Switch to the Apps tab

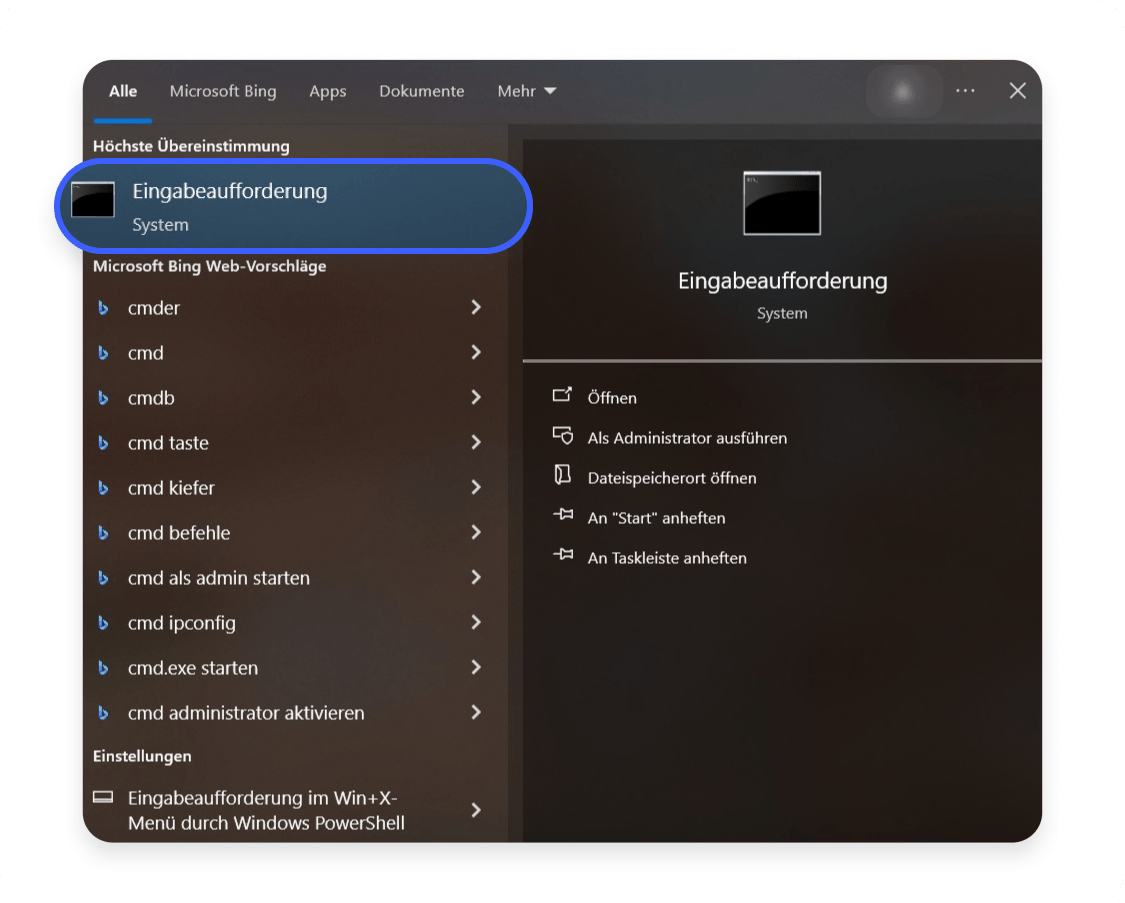[327, 91]
